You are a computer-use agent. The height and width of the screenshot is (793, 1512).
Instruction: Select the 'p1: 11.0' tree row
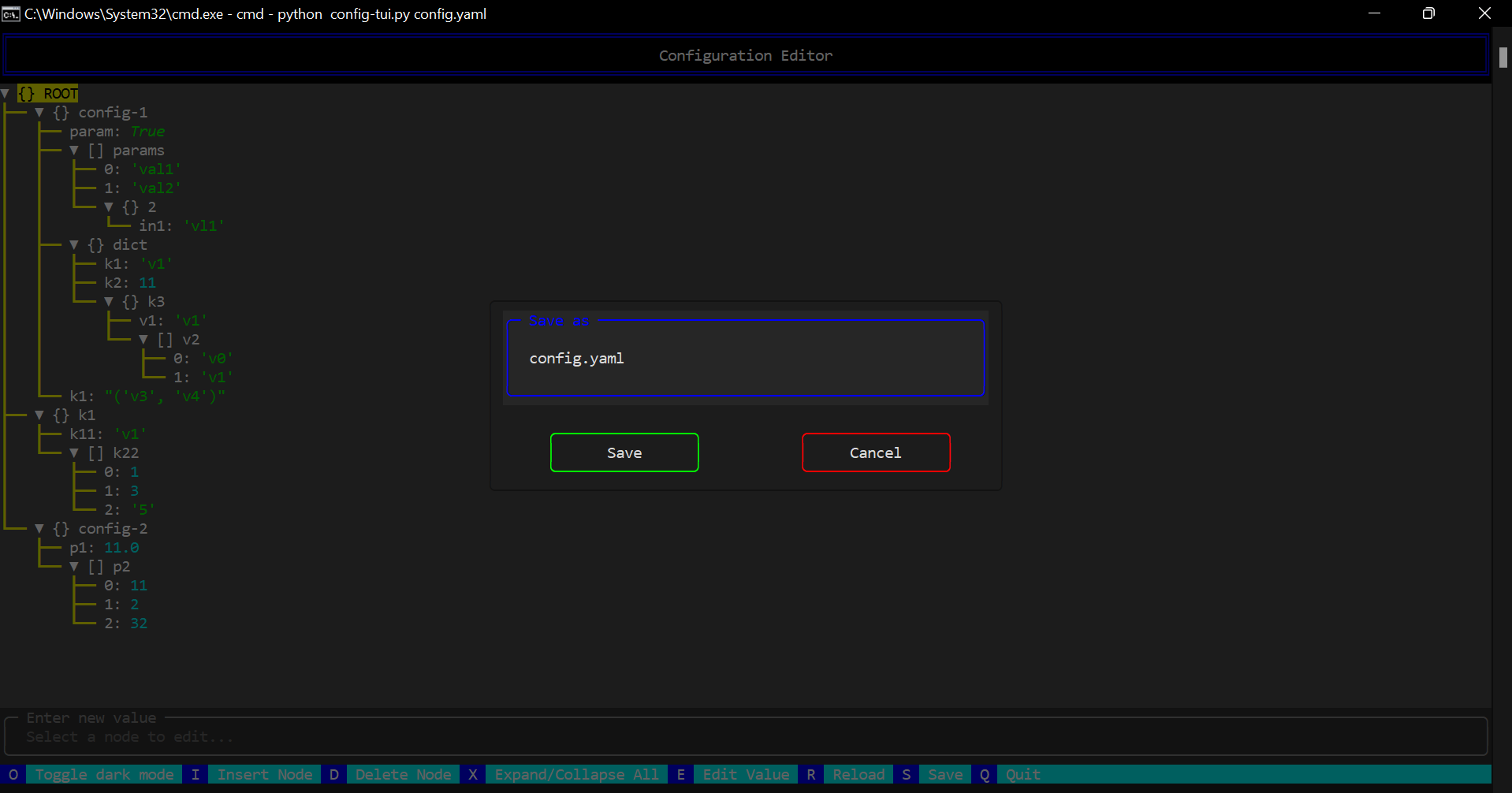tap(104, 548)
